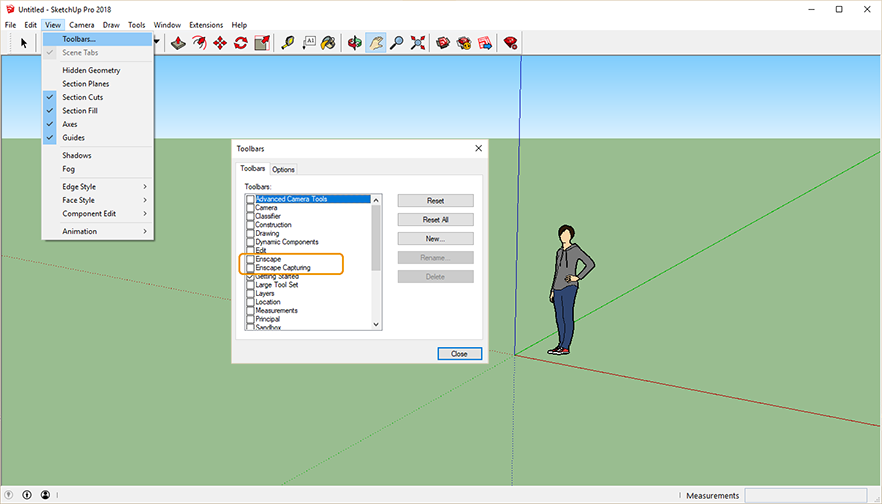Toggle Hidden Geometry in View menu
This screenshot has width=882, height=504.
click(x=98, y=70)
